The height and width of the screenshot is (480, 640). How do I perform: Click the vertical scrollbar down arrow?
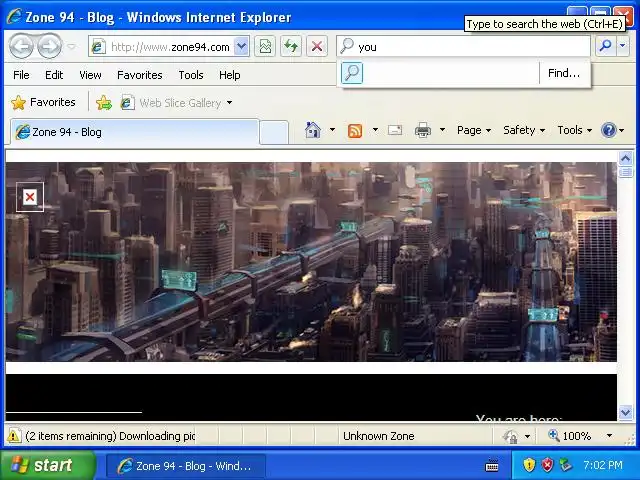626,412
